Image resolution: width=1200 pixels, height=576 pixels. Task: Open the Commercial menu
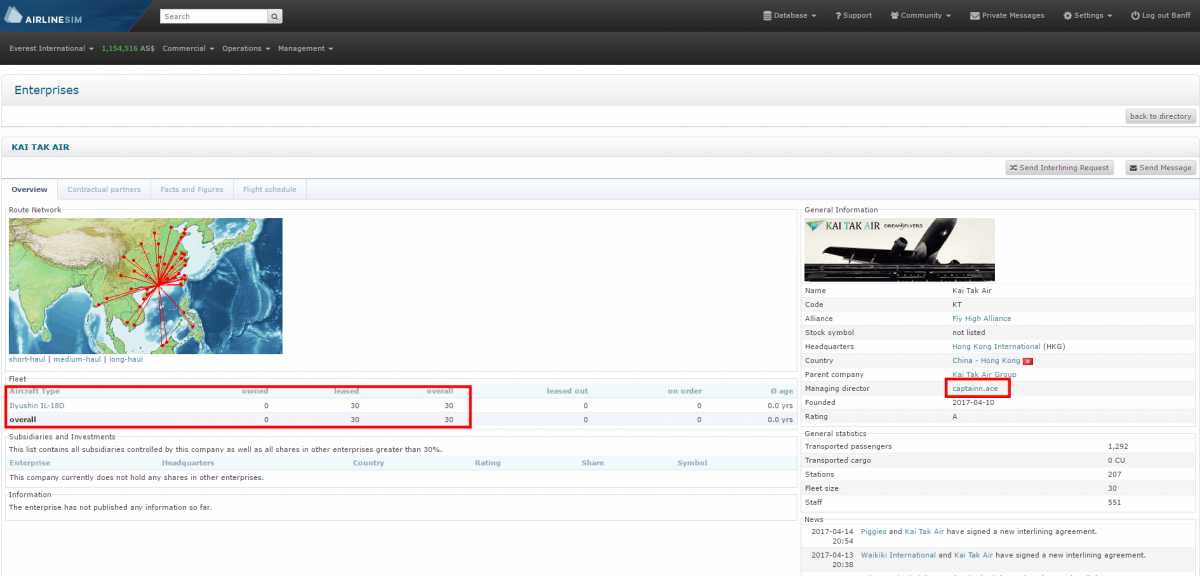point(188,48)
